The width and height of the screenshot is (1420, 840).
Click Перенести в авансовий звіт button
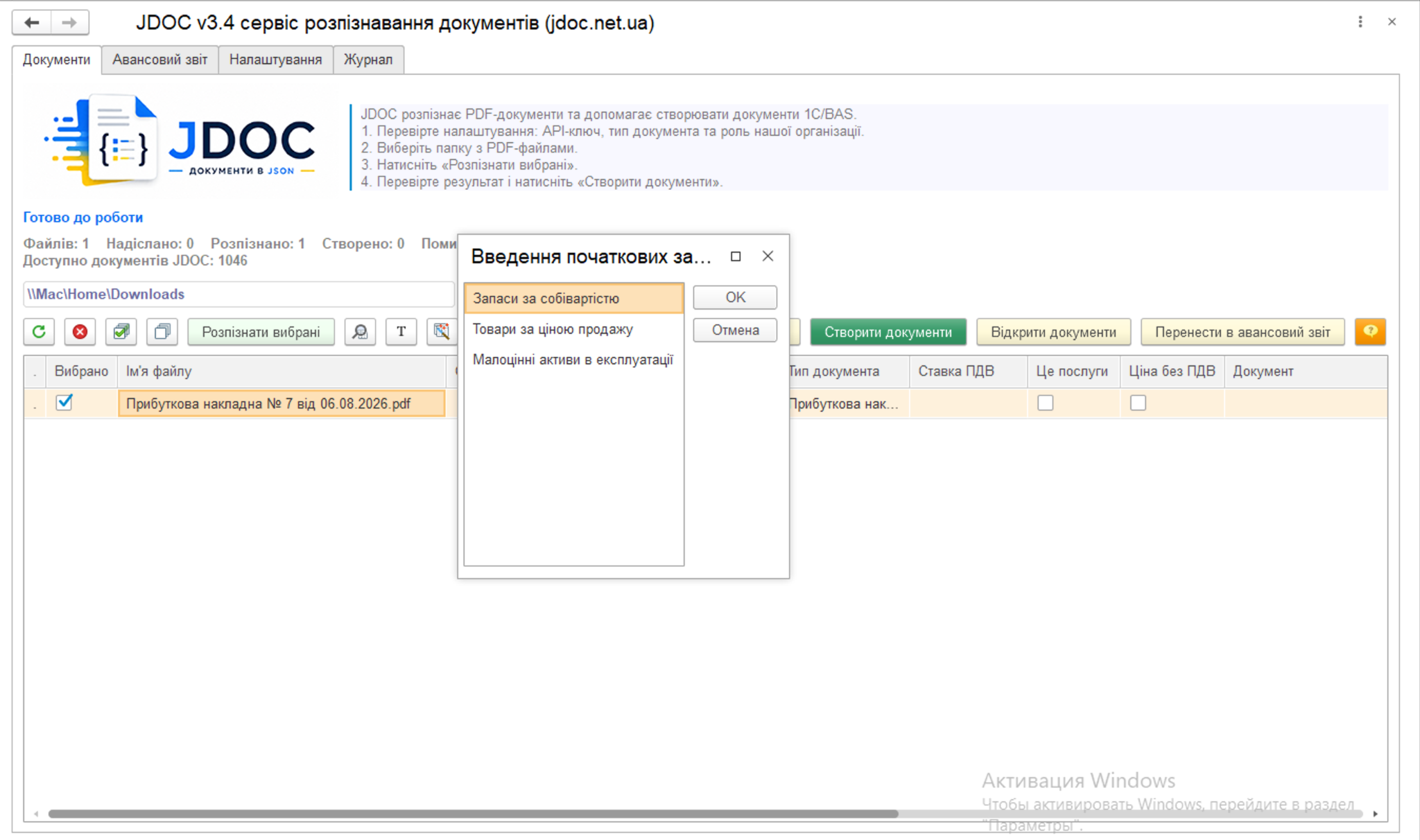pos(1242,332)
